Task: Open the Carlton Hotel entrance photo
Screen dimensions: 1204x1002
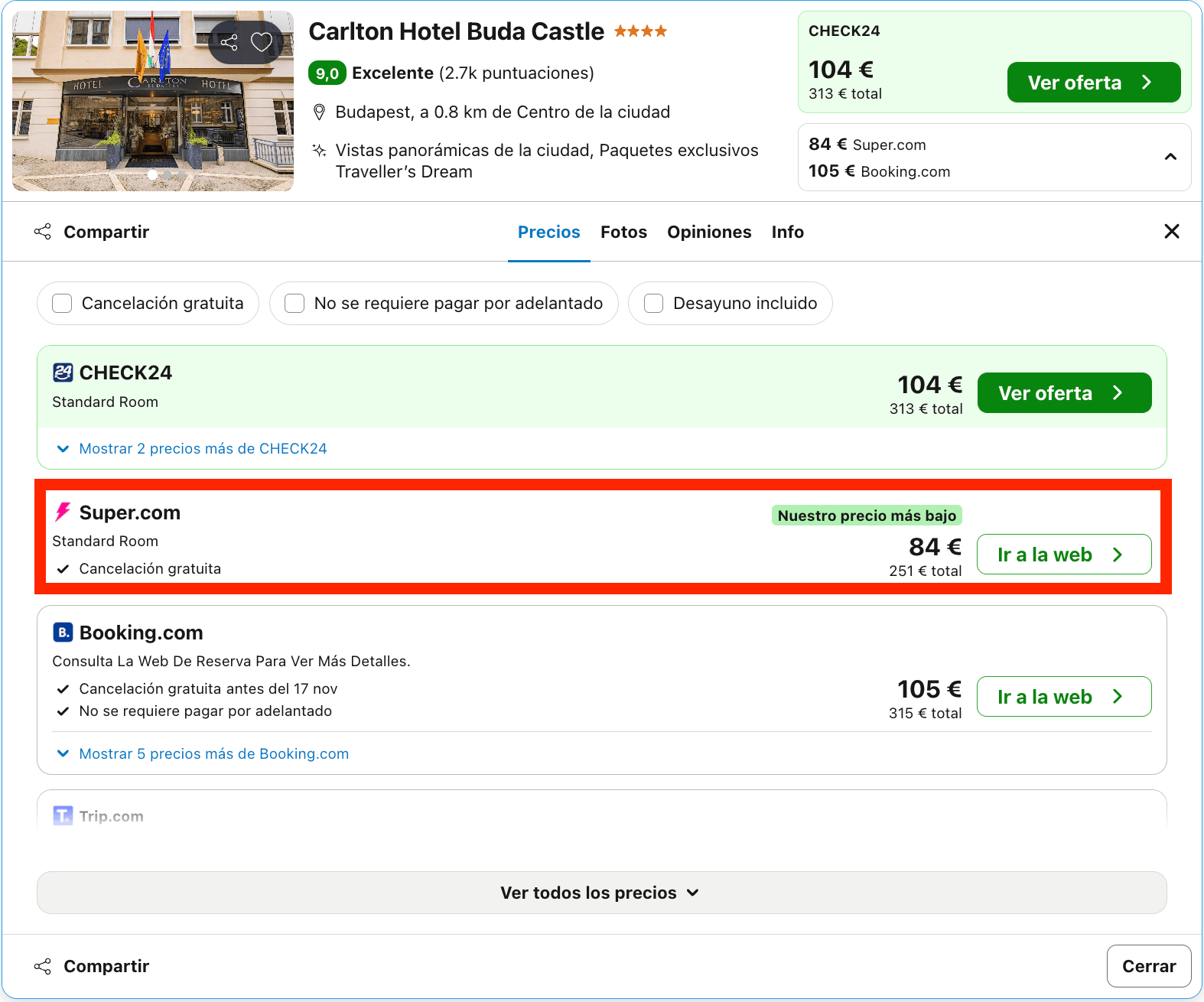Action: 153,101
